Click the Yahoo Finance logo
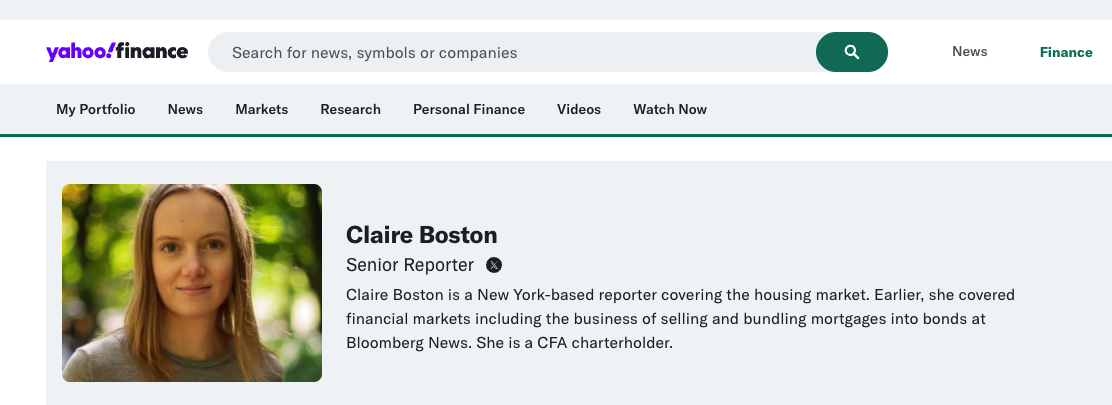 [117, 52]
